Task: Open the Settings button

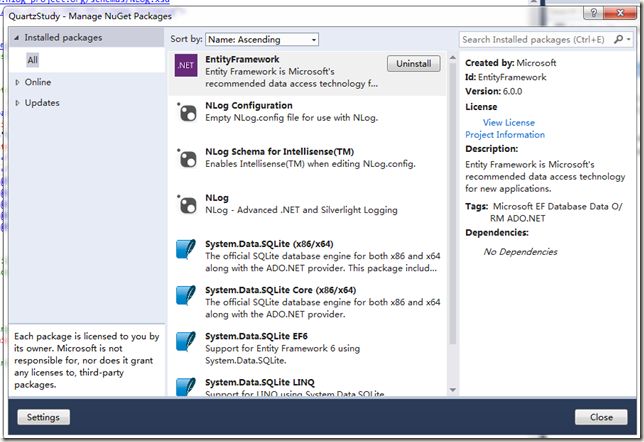Action: click(x=44, y=417)
